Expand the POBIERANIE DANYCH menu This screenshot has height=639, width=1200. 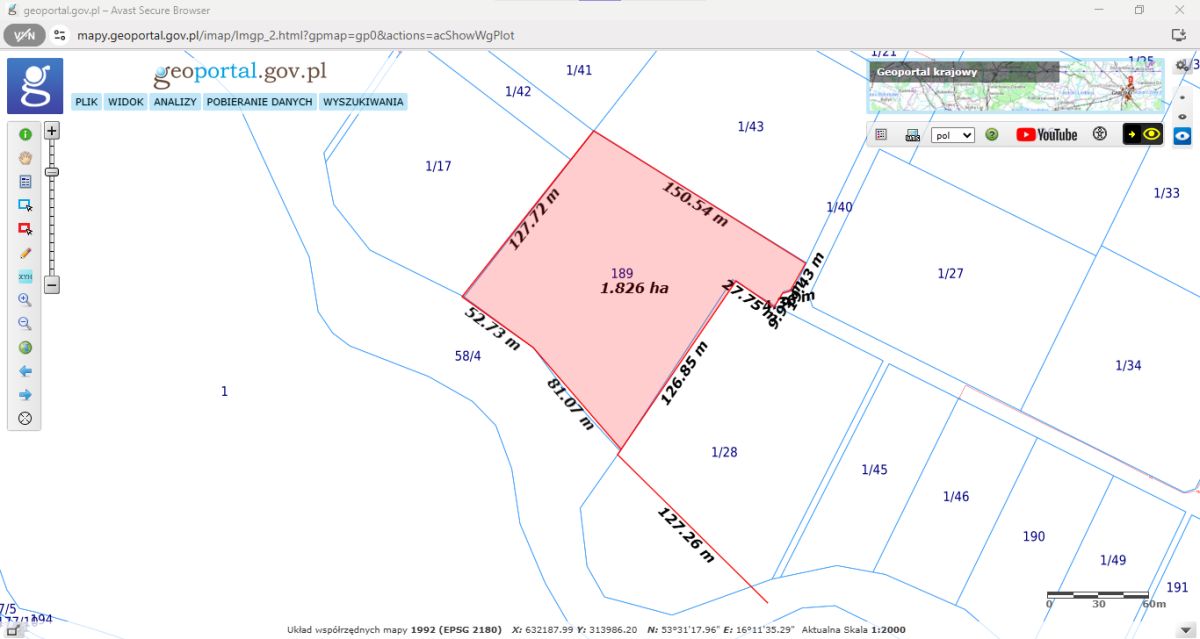(x=259, y=102)
